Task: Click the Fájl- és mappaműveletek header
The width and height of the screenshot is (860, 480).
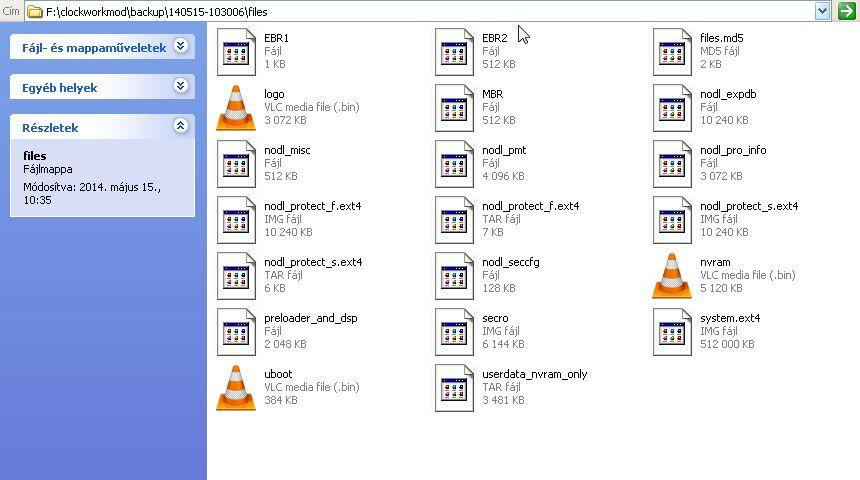Action: tap(103, 48)
